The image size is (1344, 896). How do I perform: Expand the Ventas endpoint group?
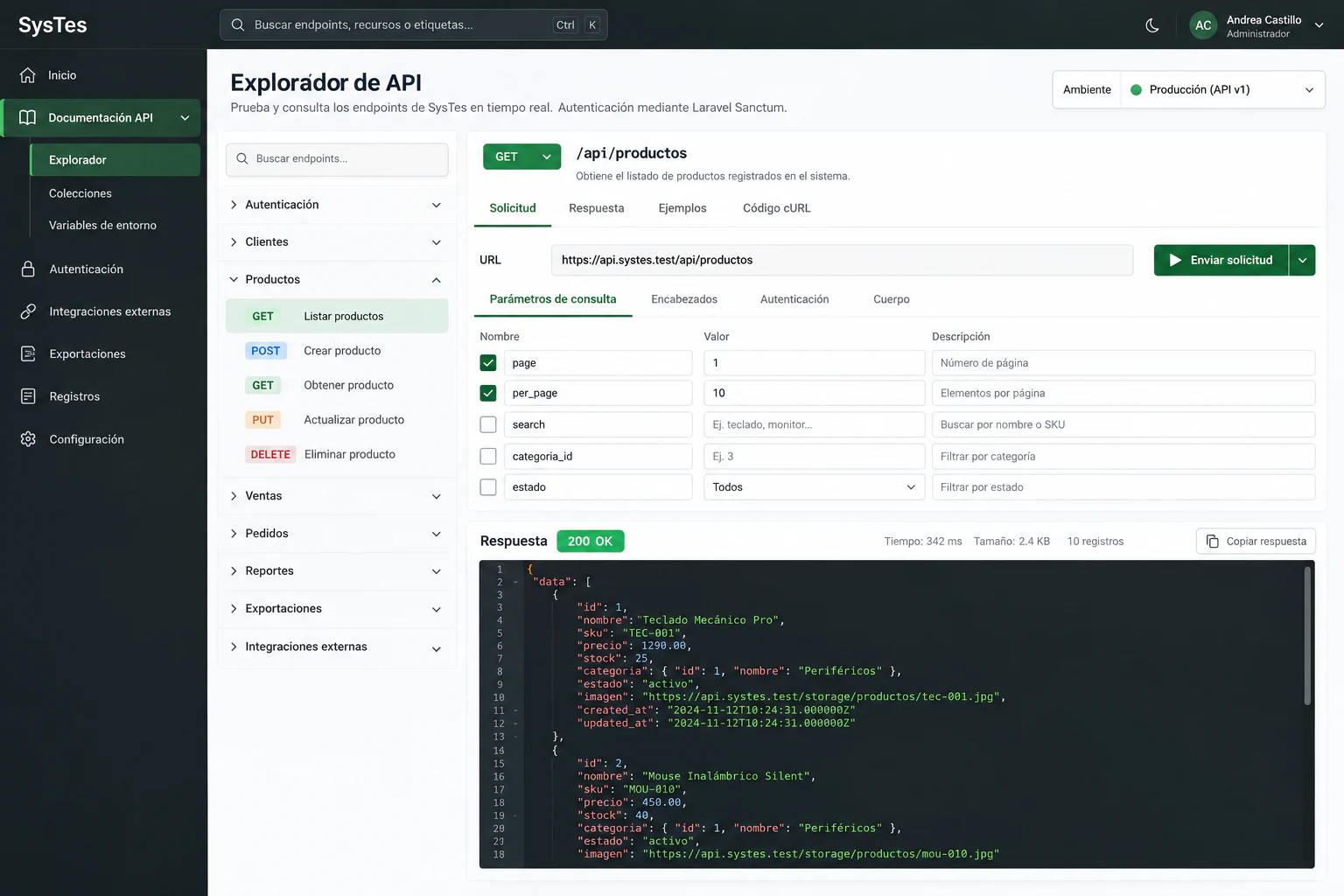click(x=337, y=496)
